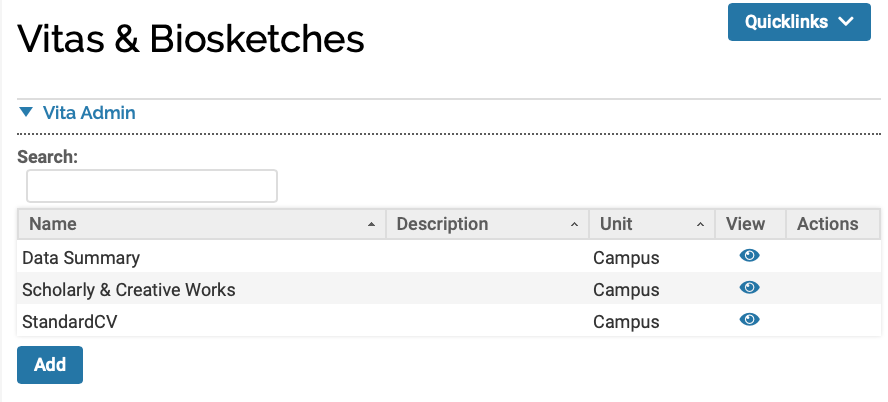Viewport: 888px width, 402px height.
Task: Sort table by Unit column arrow
Action: pos(701,225)
